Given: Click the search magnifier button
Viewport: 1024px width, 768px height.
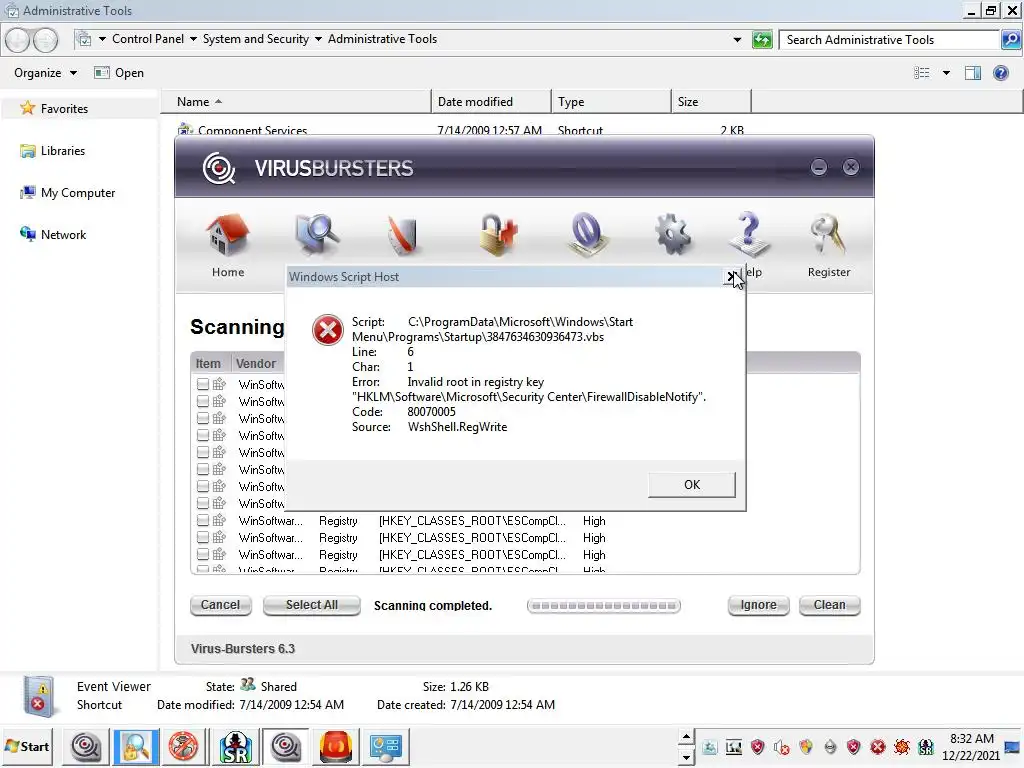Looking at the screenshot, I should pyautogui.click(x=1010, y=40).
